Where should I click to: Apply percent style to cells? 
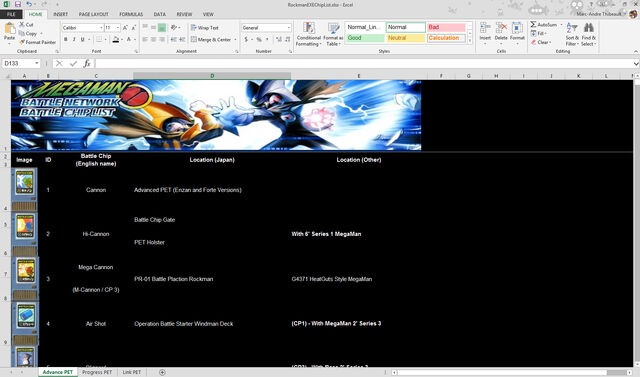[259, 40]
